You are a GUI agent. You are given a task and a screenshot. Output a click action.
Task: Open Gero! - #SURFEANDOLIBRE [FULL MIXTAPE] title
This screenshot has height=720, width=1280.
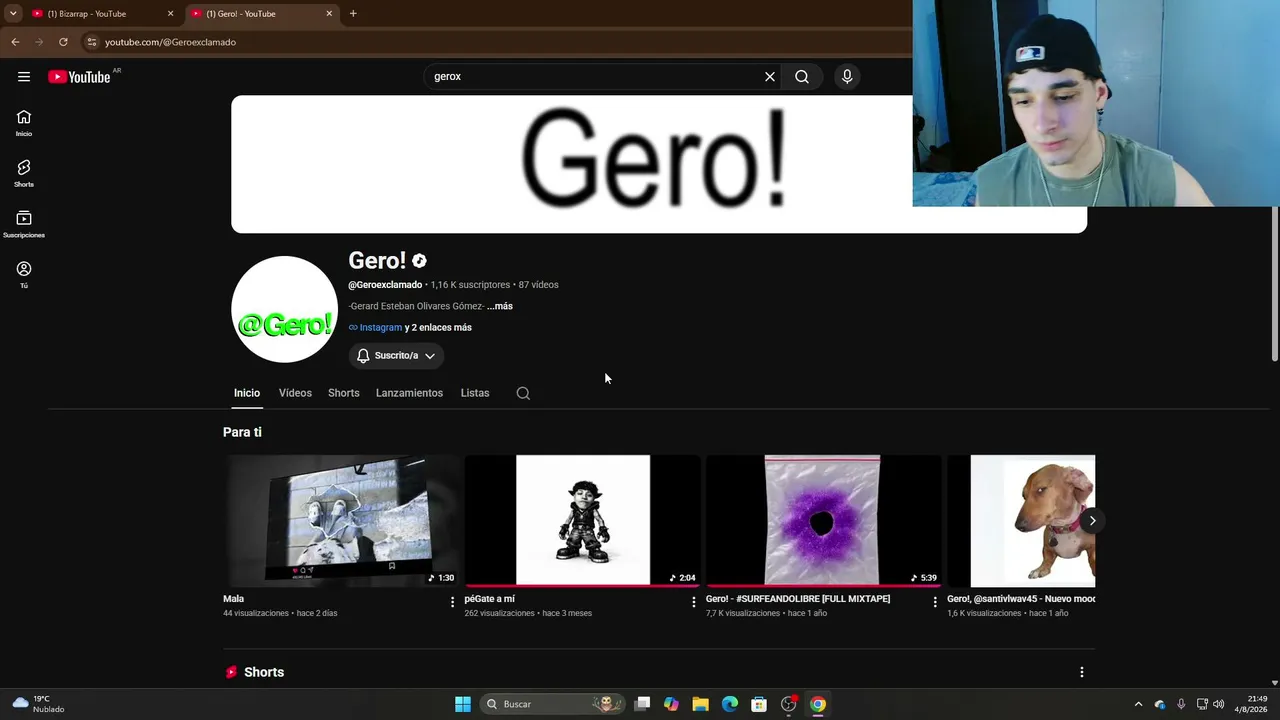point(798,599)
